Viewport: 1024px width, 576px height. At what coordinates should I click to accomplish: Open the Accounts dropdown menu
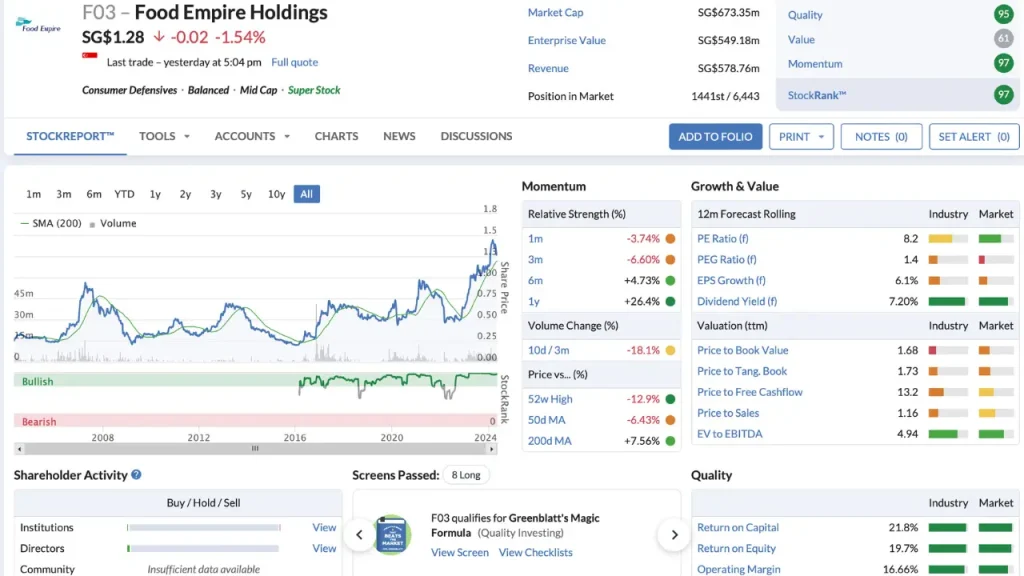252,136
